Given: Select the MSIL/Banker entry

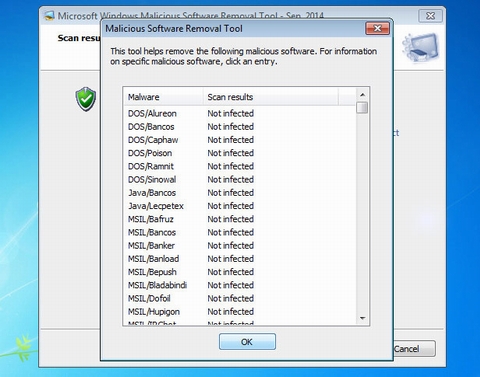Looking at the screenshot, I should click(x=151, y=246).
